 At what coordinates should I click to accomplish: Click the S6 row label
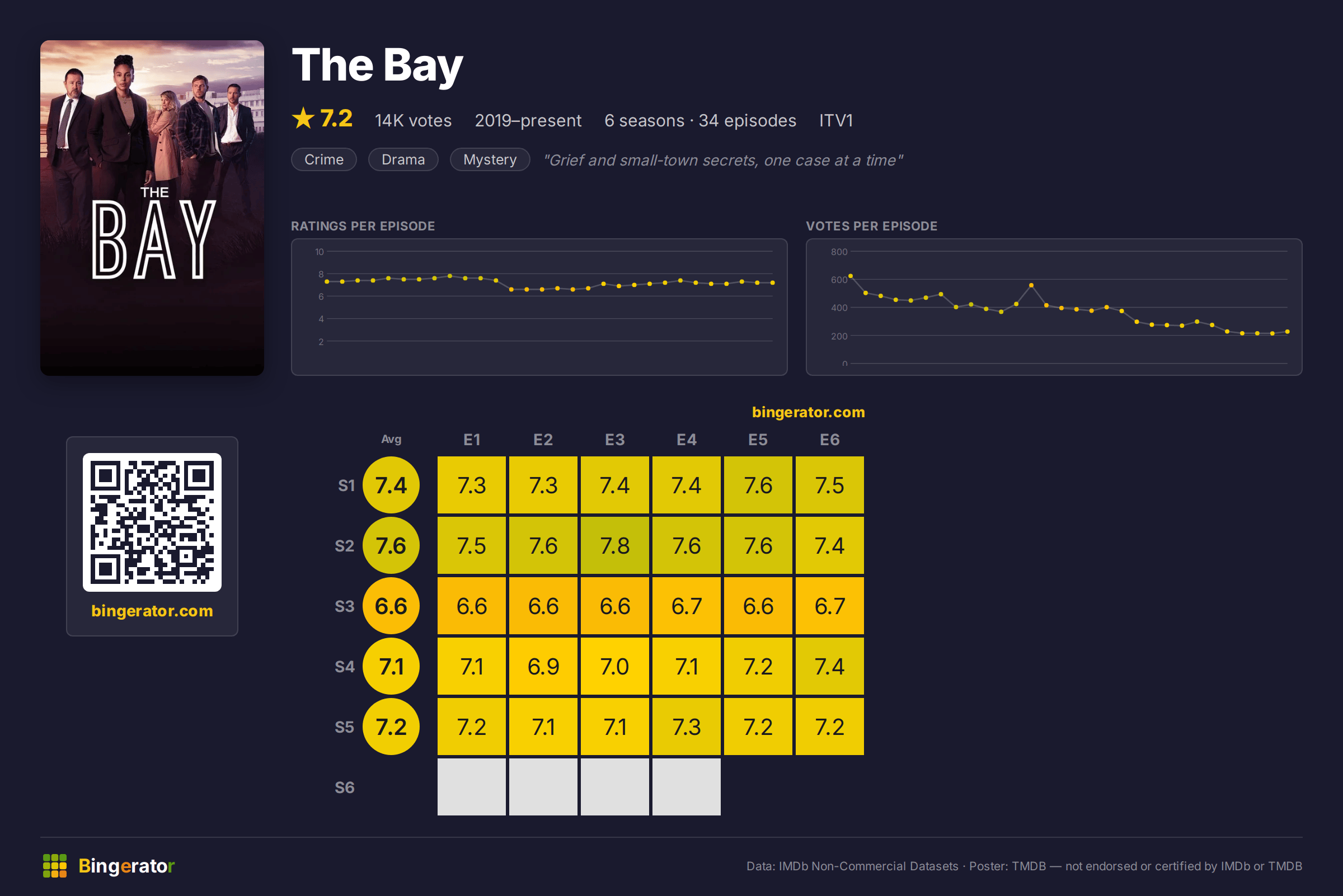coord(345,787)
